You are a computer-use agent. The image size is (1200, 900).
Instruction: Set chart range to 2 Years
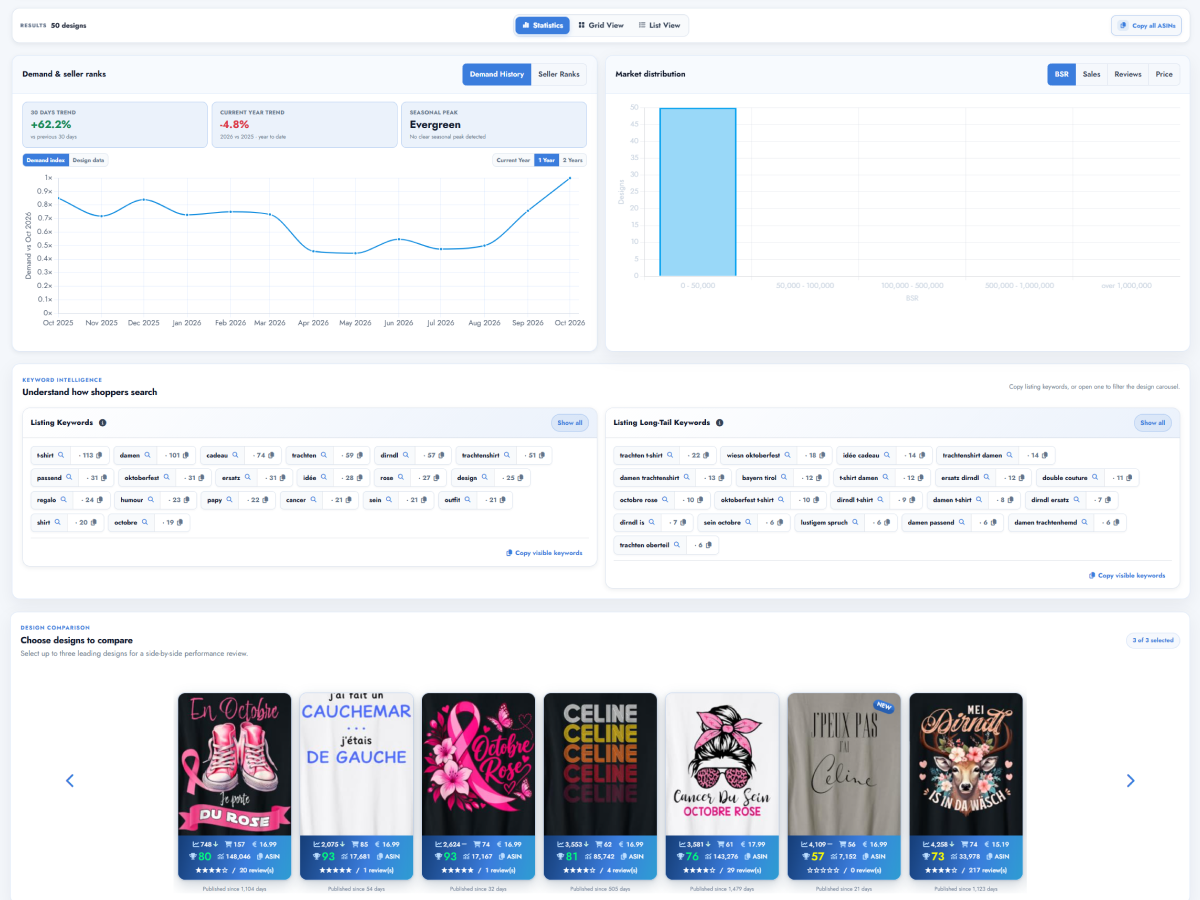coord(573,160)
